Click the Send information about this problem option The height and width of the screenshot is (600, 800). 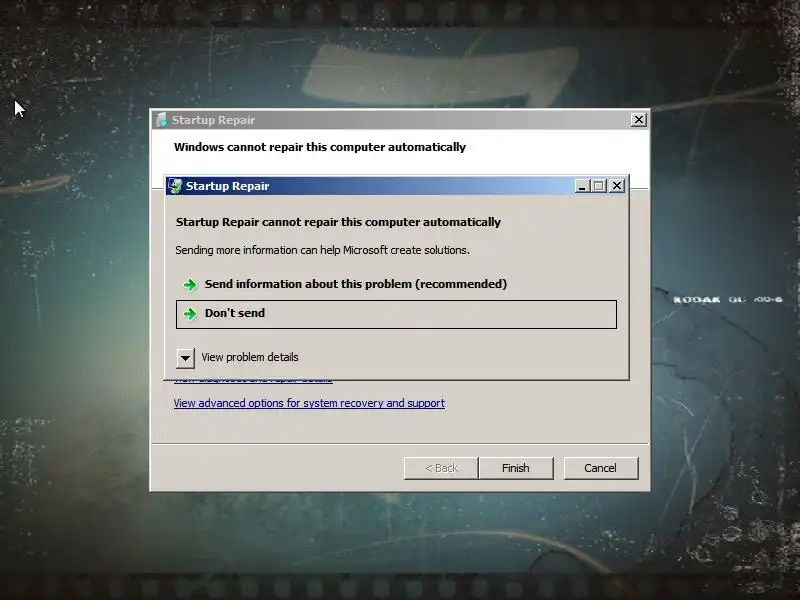396,284
